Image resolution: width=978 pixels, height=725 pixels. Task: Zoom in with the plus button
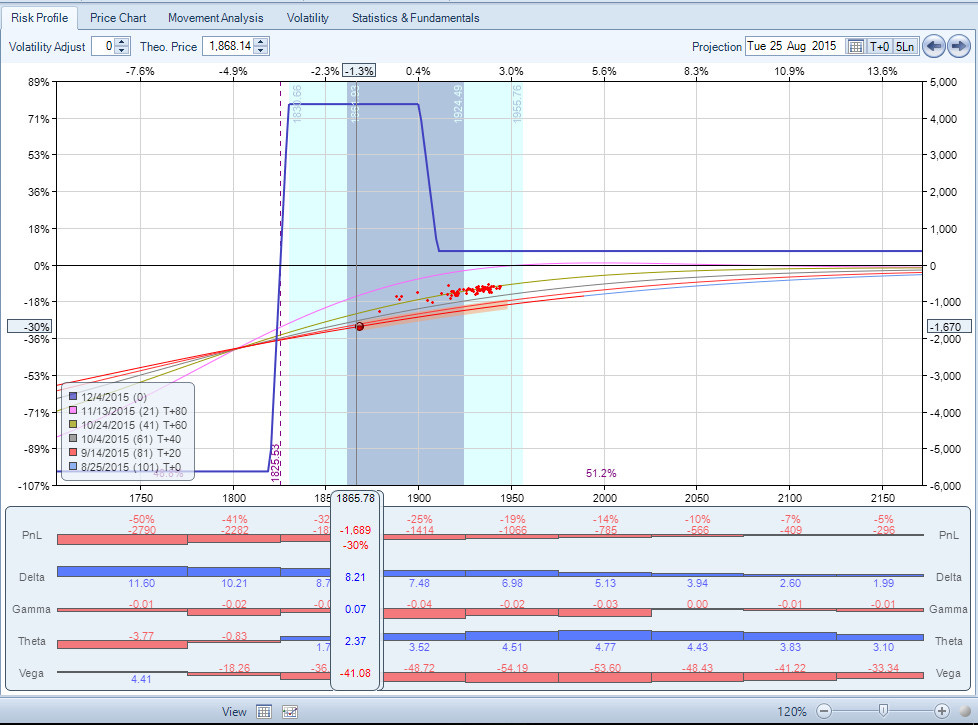tap(942, 711)
